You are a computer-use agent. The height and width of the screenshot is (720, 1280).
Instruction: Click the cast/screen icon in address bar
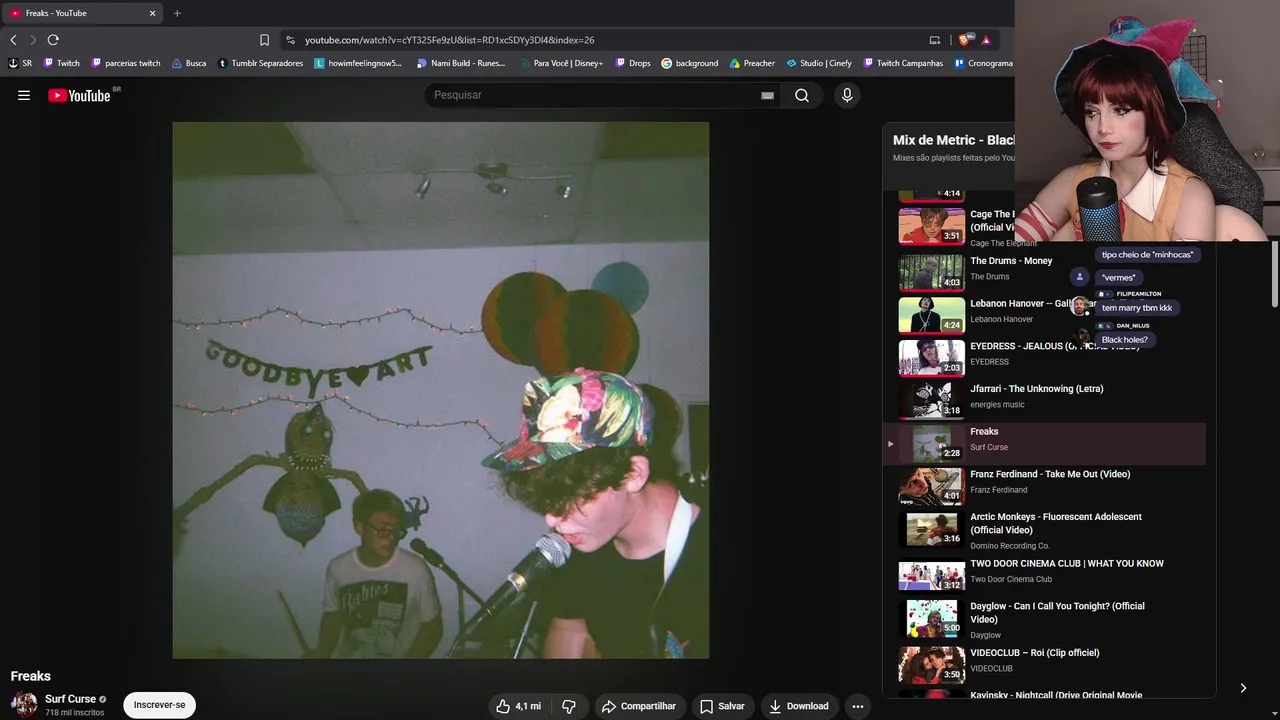click(935, 40)
